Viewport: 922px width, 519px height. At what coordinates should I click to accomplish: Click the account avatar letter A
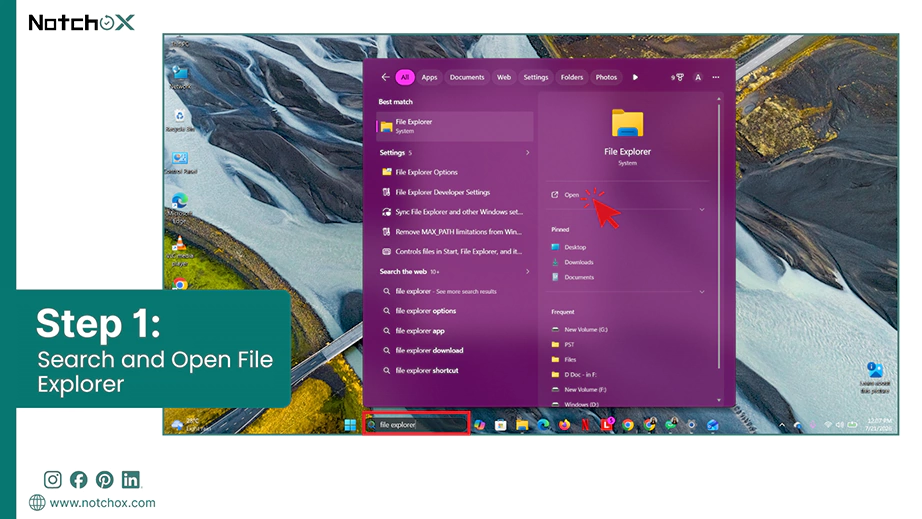698,77
